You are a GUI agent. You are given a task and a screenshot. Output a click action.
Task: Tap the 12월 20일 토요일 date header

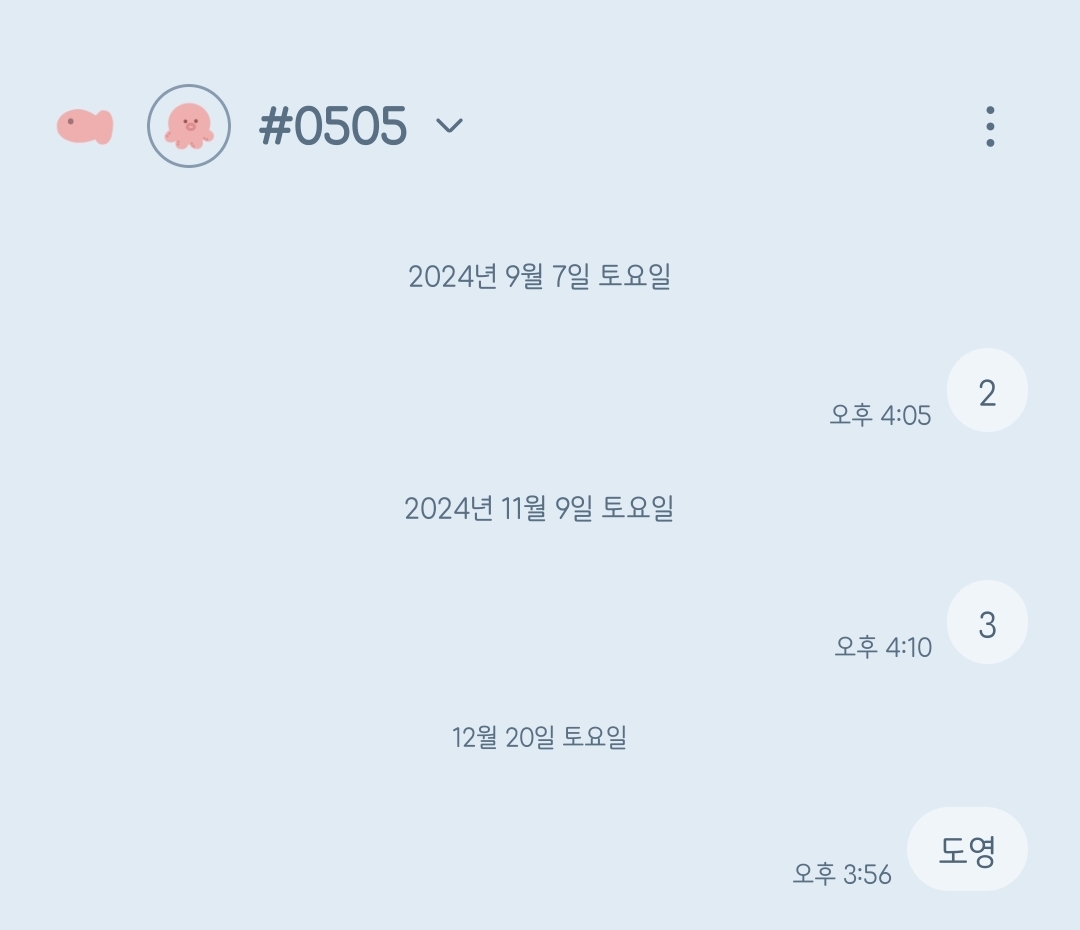click(539, 737)
